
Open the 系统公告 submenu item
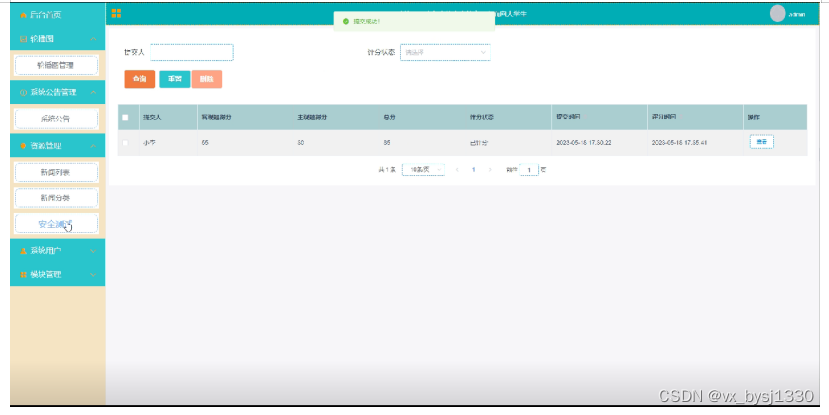click(x=57, y=119)
